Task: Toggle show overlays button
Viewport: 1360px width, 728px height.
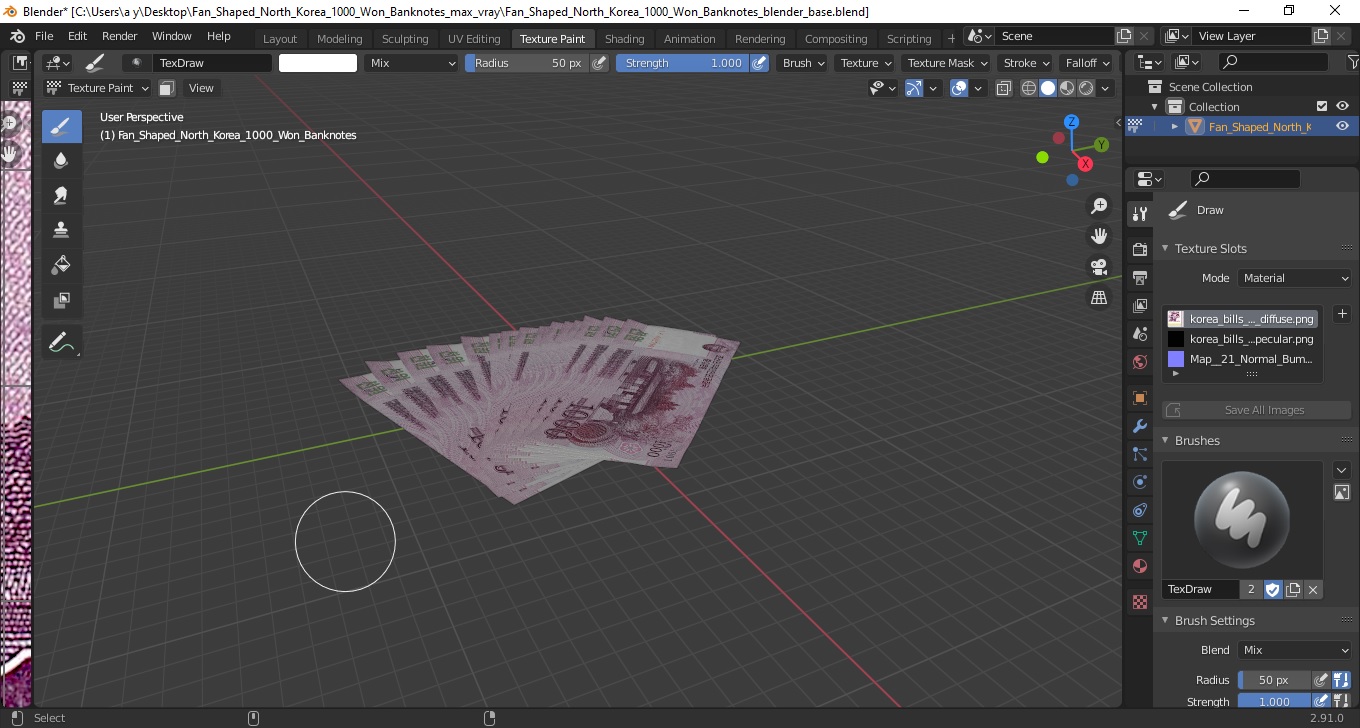Action: tap(959, 88)
